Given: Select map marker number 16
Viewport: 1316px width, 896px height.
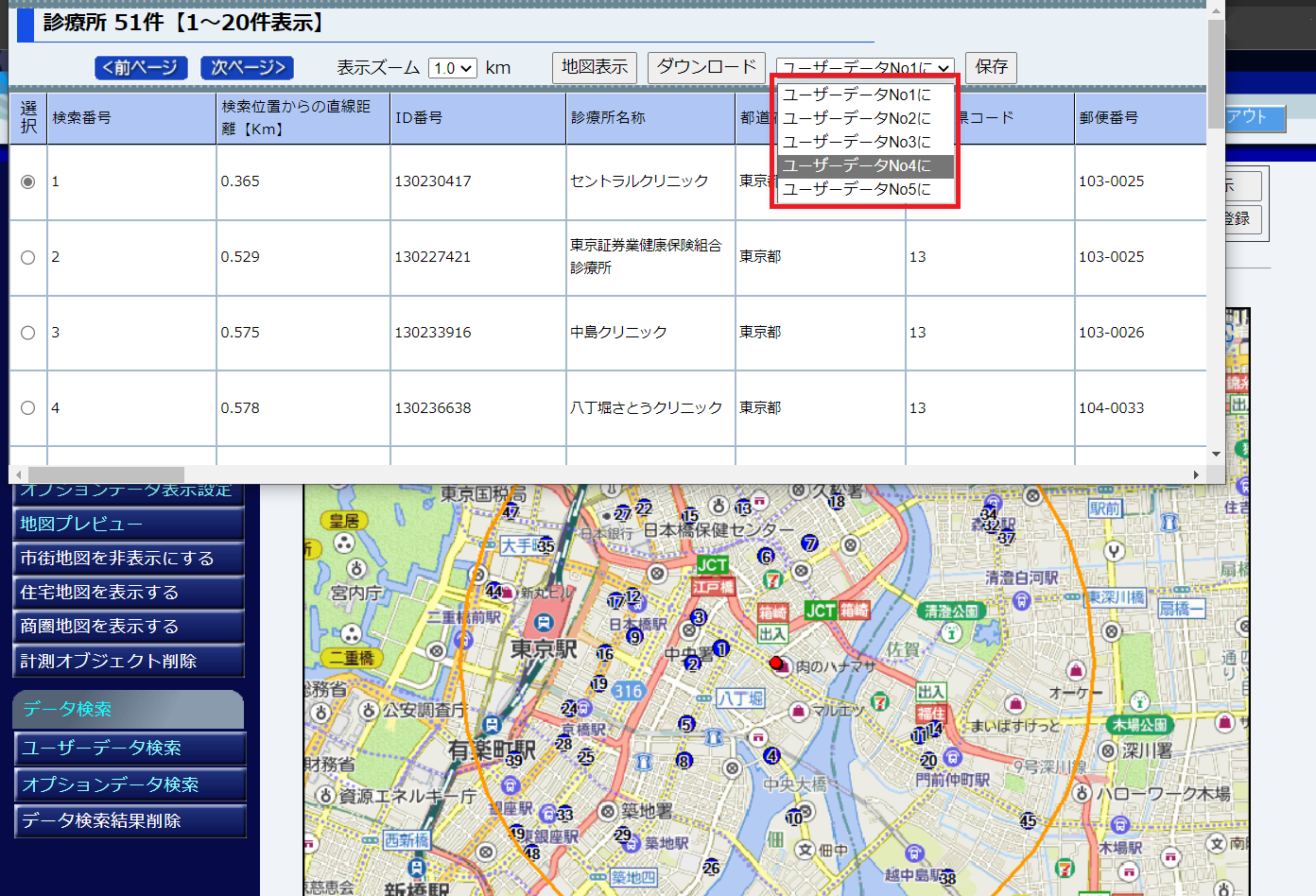Looking at the screenshot, I should click(605, 653).
